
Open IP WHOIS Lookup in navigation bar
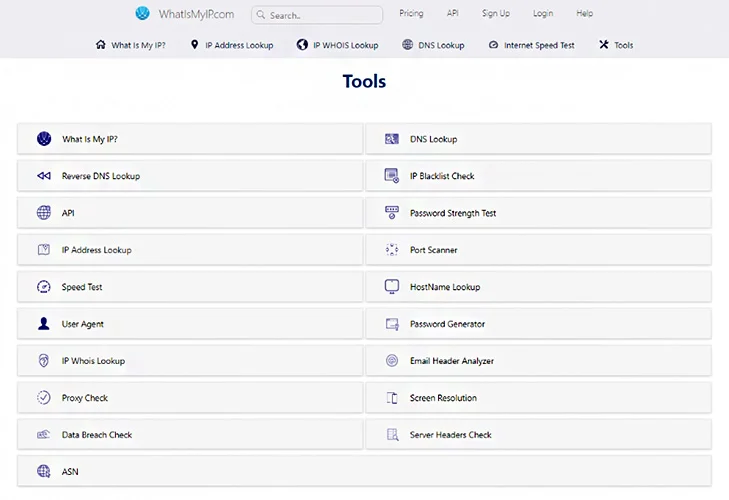tap(338, 45)
